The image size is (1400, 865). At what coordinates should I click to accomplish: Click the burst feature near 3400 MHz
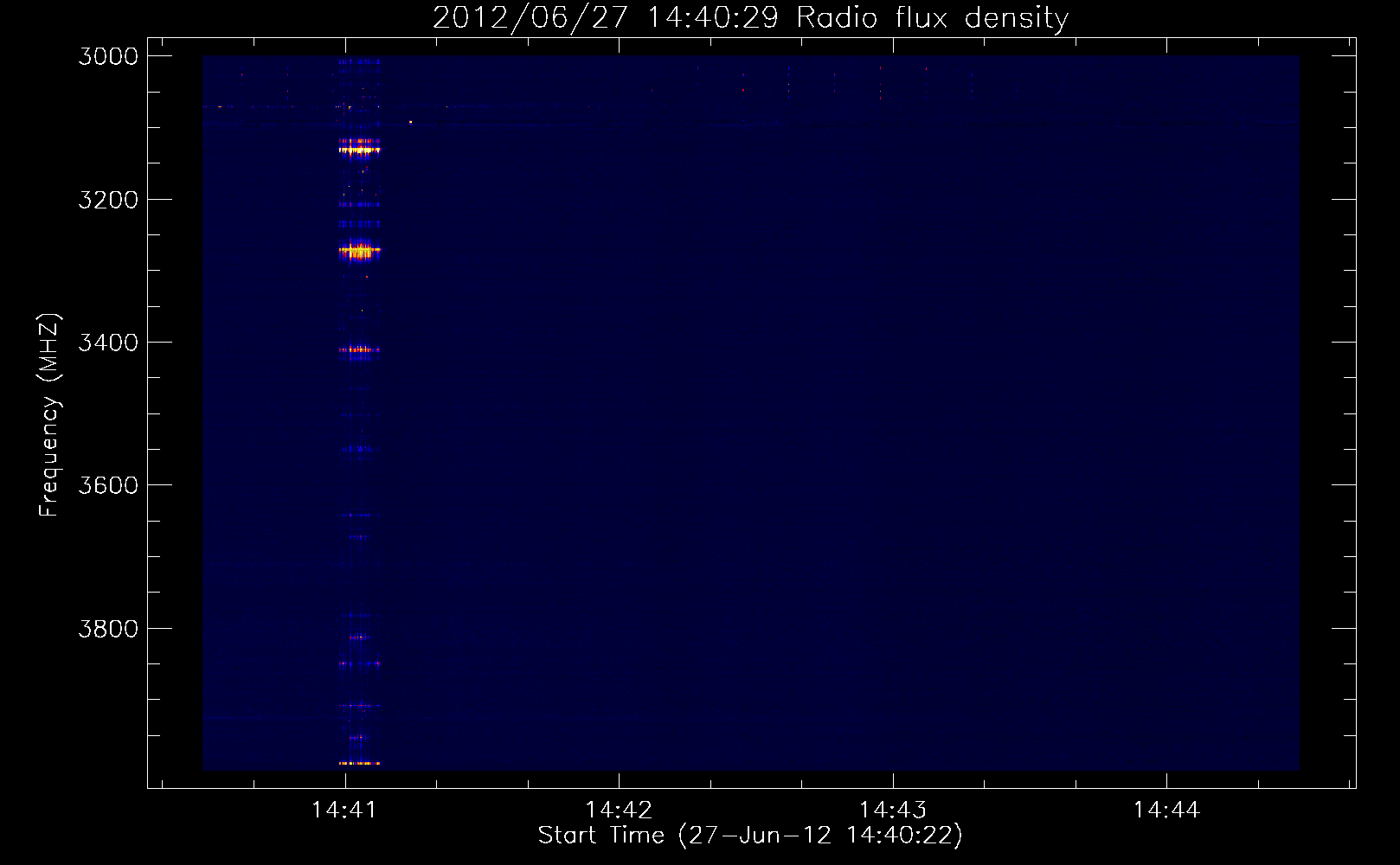click(359, 351)
